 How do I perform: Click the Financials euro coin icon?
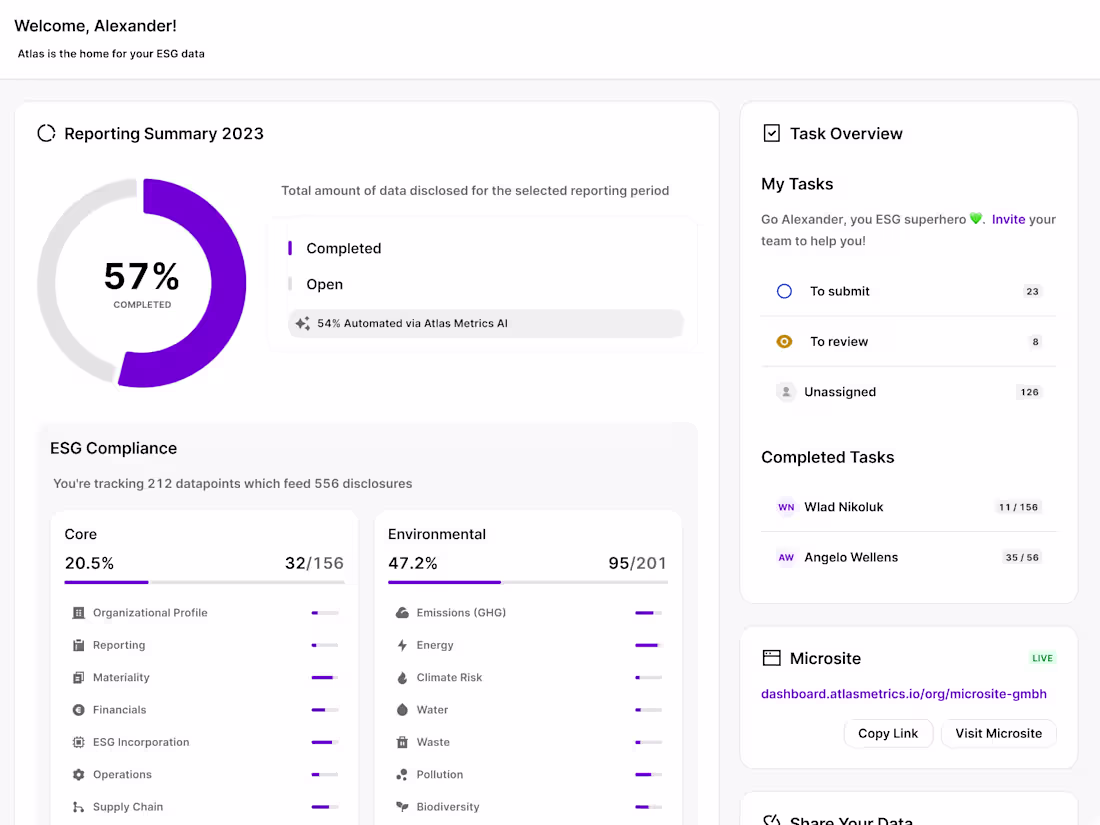[x=79, y=710]
